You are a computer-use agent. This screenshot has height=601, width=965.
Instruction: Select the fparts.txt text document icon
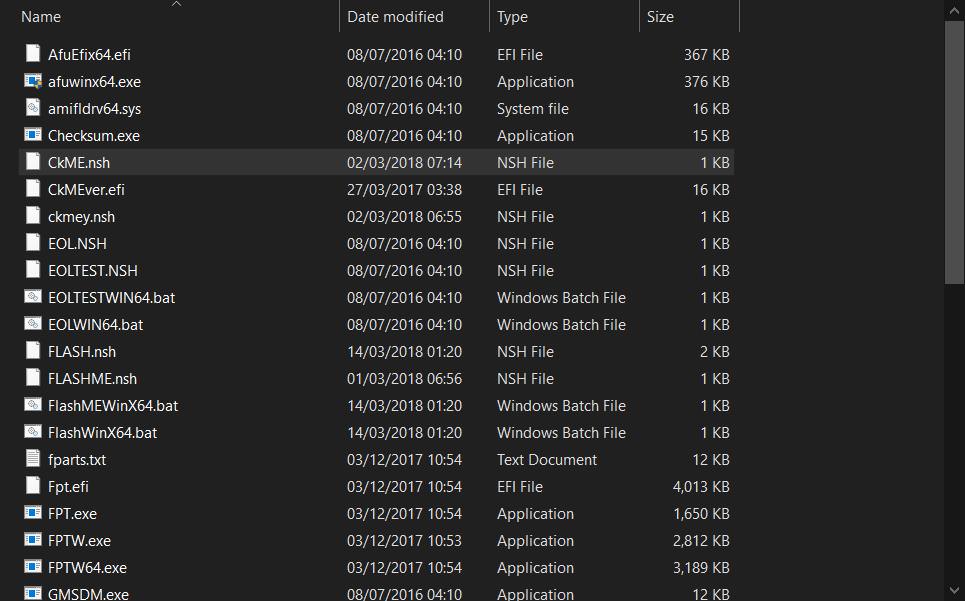(33, 459)
